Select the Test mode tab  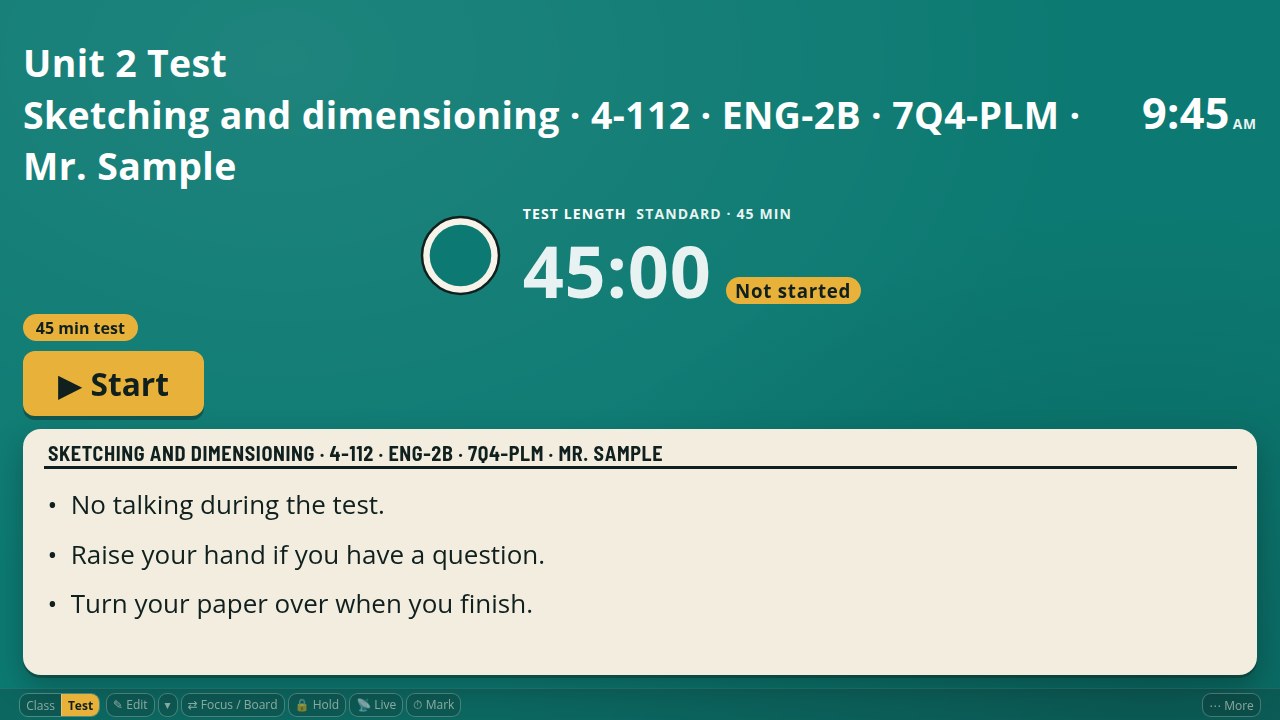(81, 705)
